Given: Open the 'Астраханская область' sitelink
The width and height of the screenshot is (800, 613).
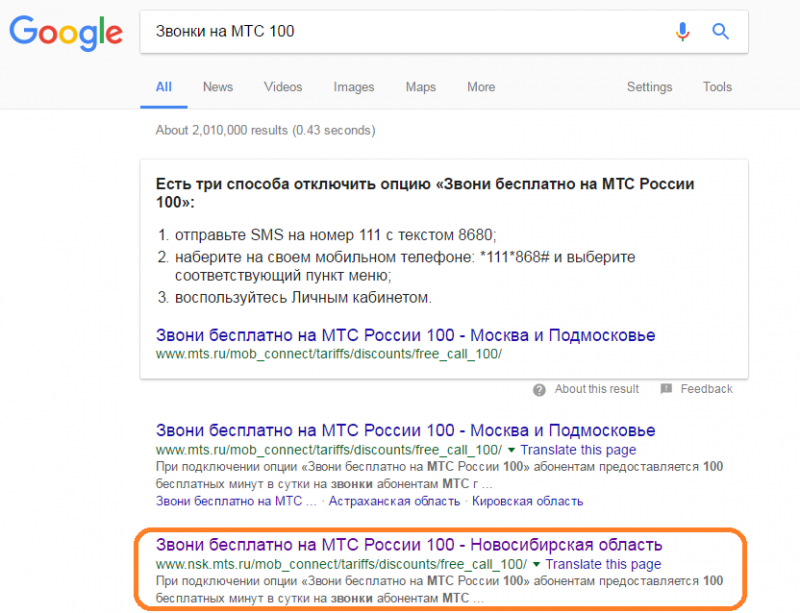Looking at the screenshot, I should click(394, 501).
